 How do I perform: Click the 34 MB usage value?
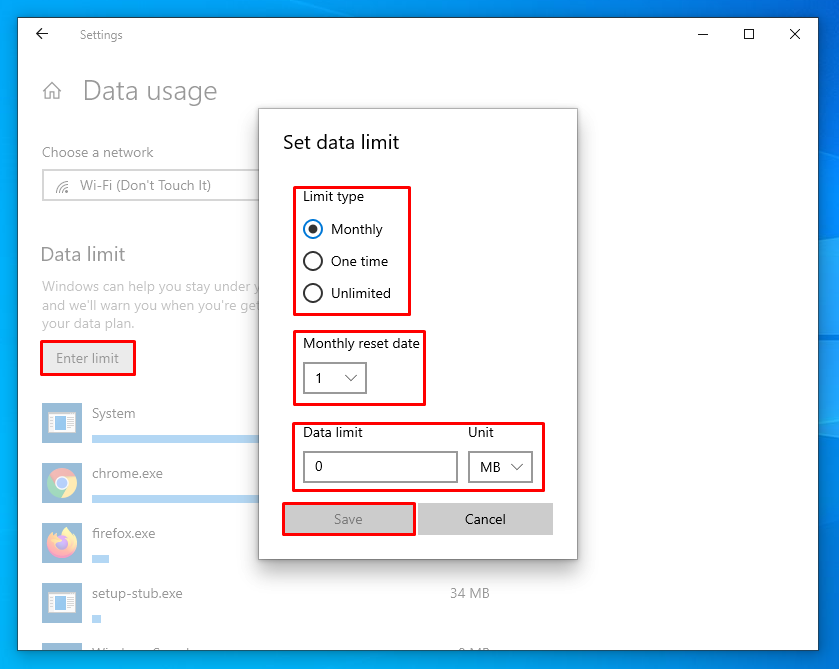pos(470,593)
